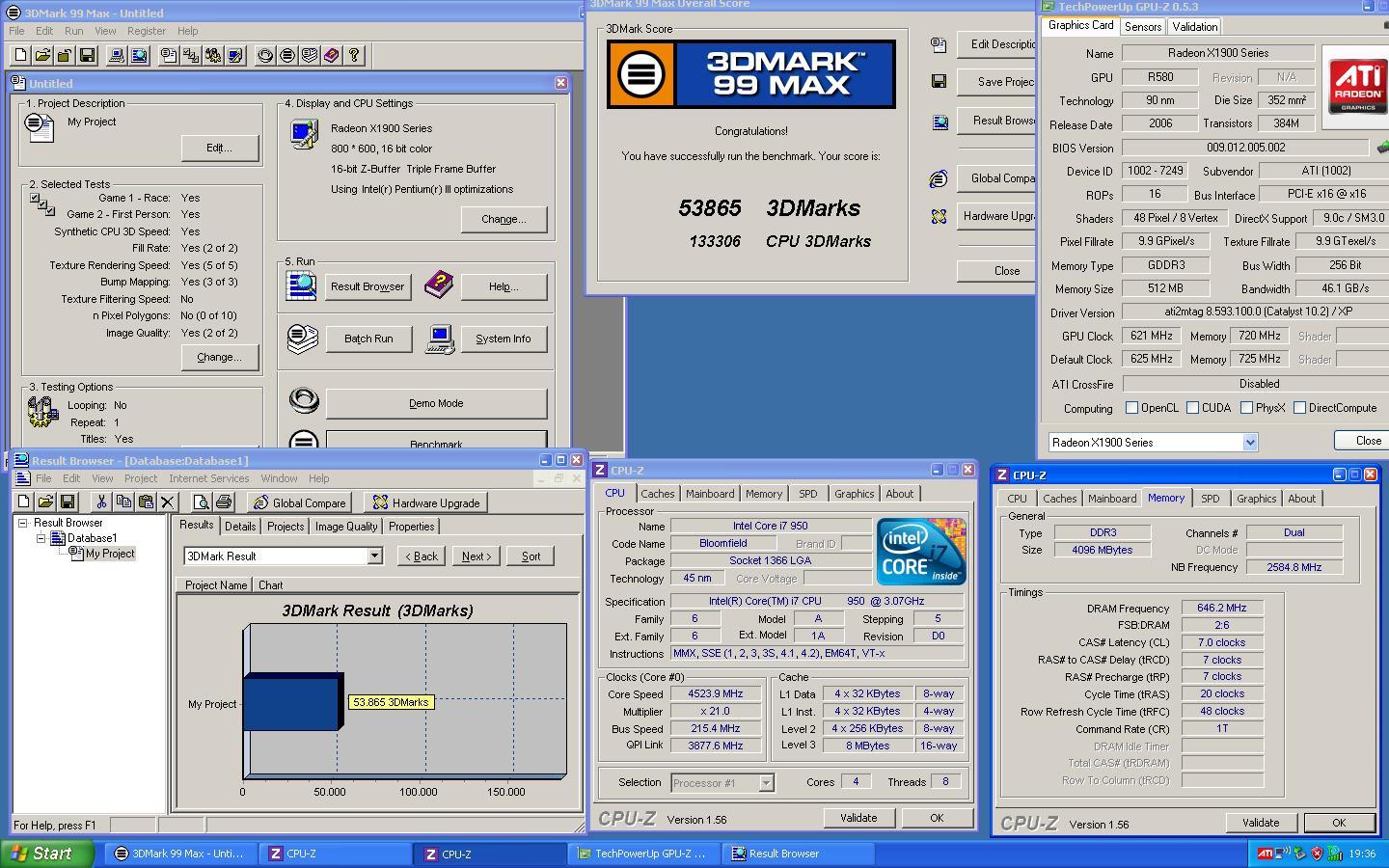Image resolution: width=1389 pixels, height=868 pixels.
Task: Click the Demo ring toolbar icon
Action: pos(265,56)
